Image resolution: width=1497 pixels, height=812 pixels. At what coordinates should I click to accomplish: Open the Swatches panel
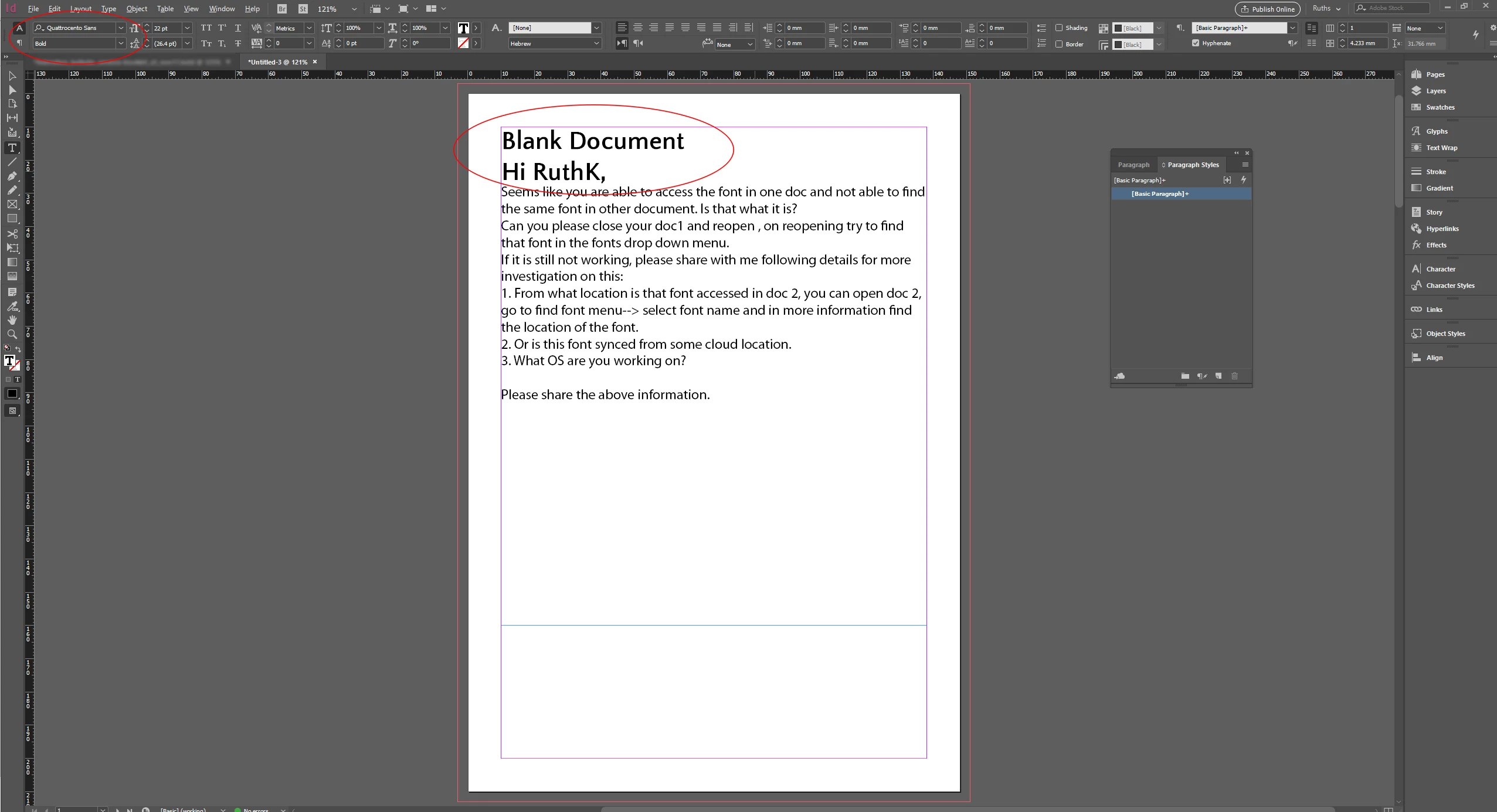pos(1440,107)
